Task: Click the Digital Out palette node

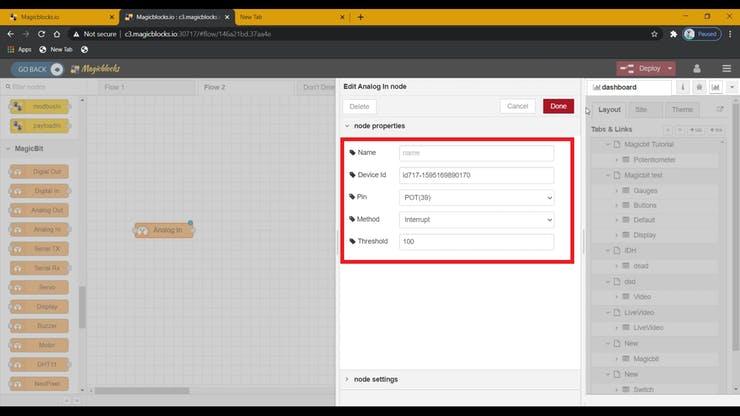Action: 40,172
